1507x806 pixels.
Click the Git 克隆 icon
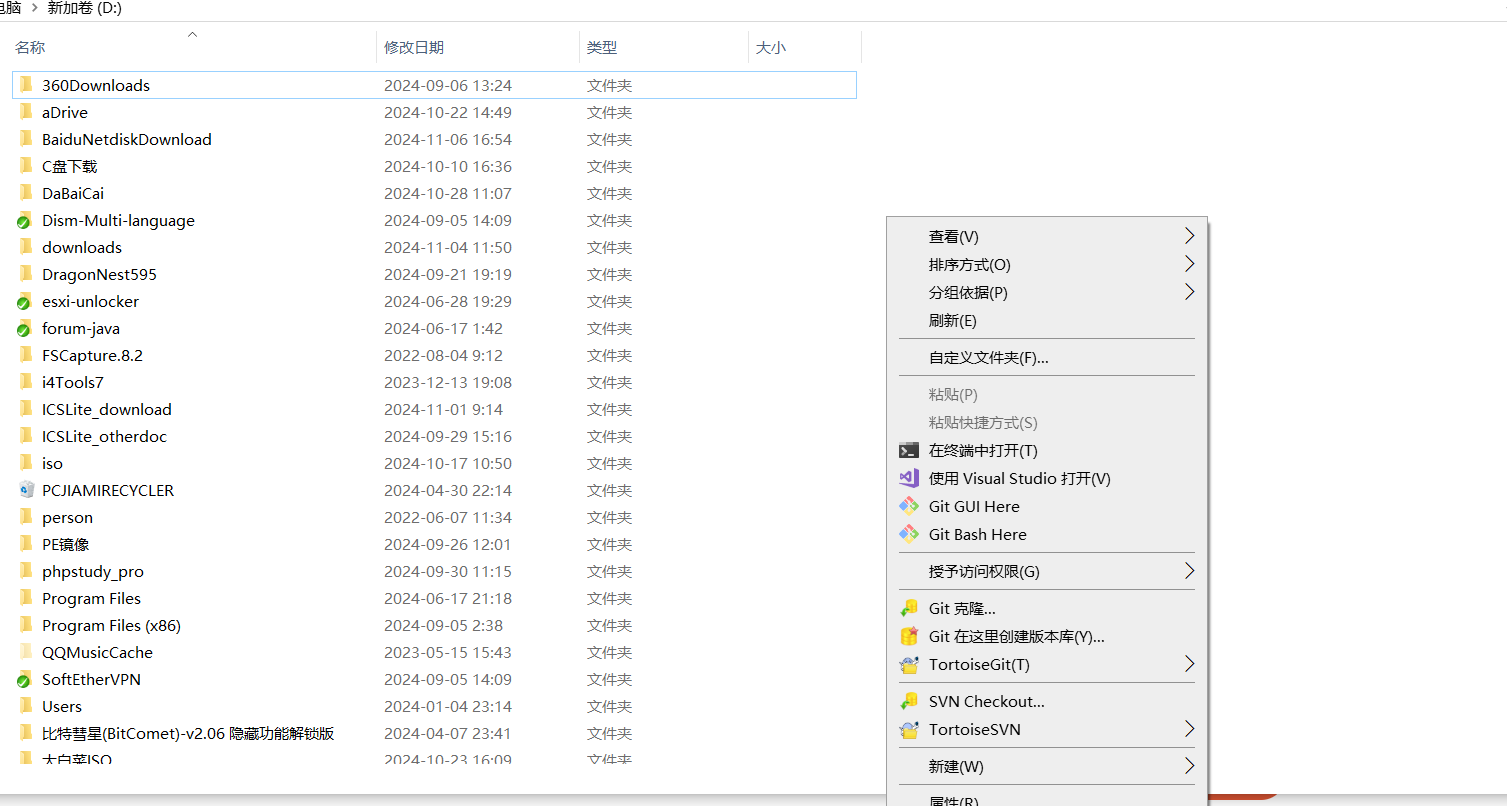pos(909,608)
